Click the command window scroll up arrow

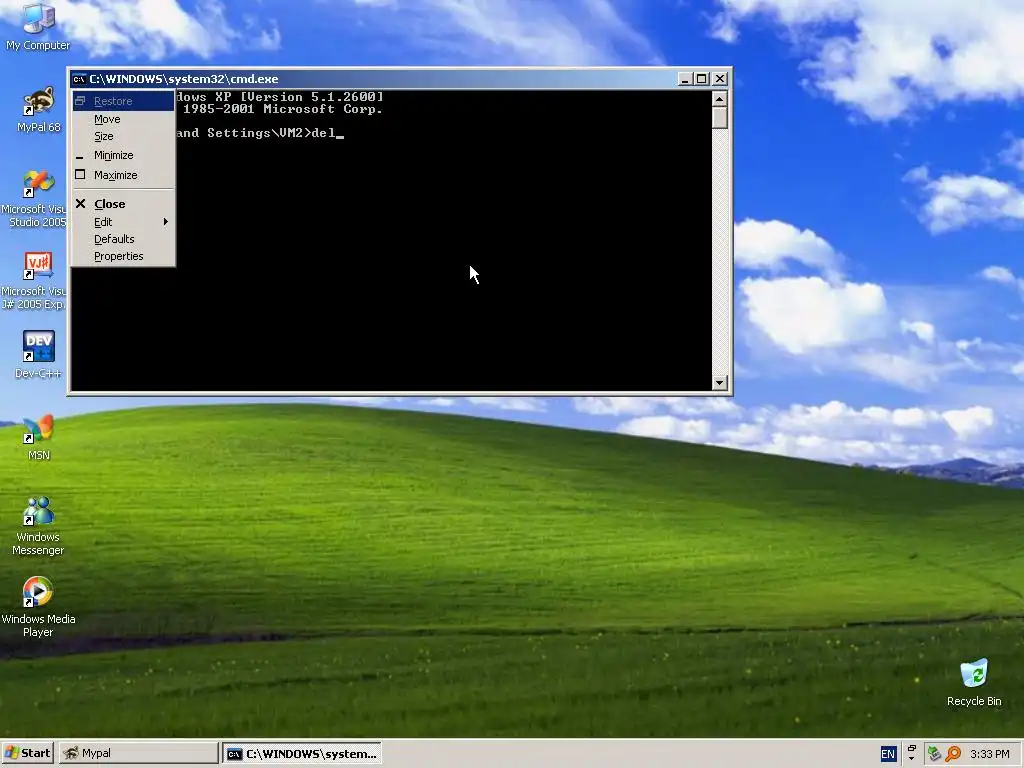720,99
